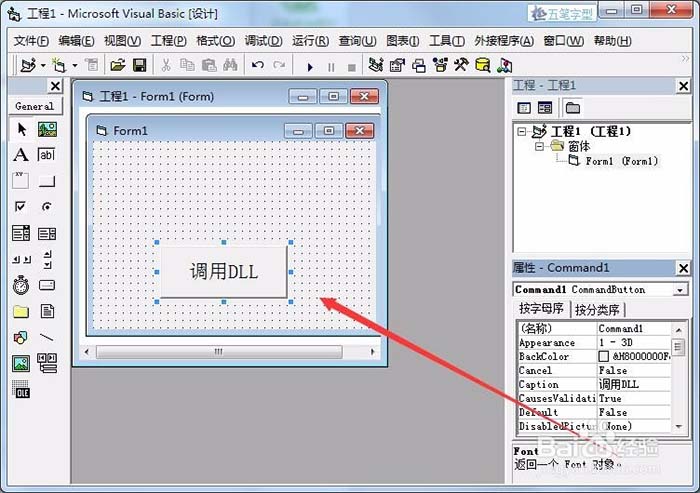The height and width of the screenshot is (493, 700).
Task: Click Toggle Folders icon in project panel
Action: click(x=572, y=108)
